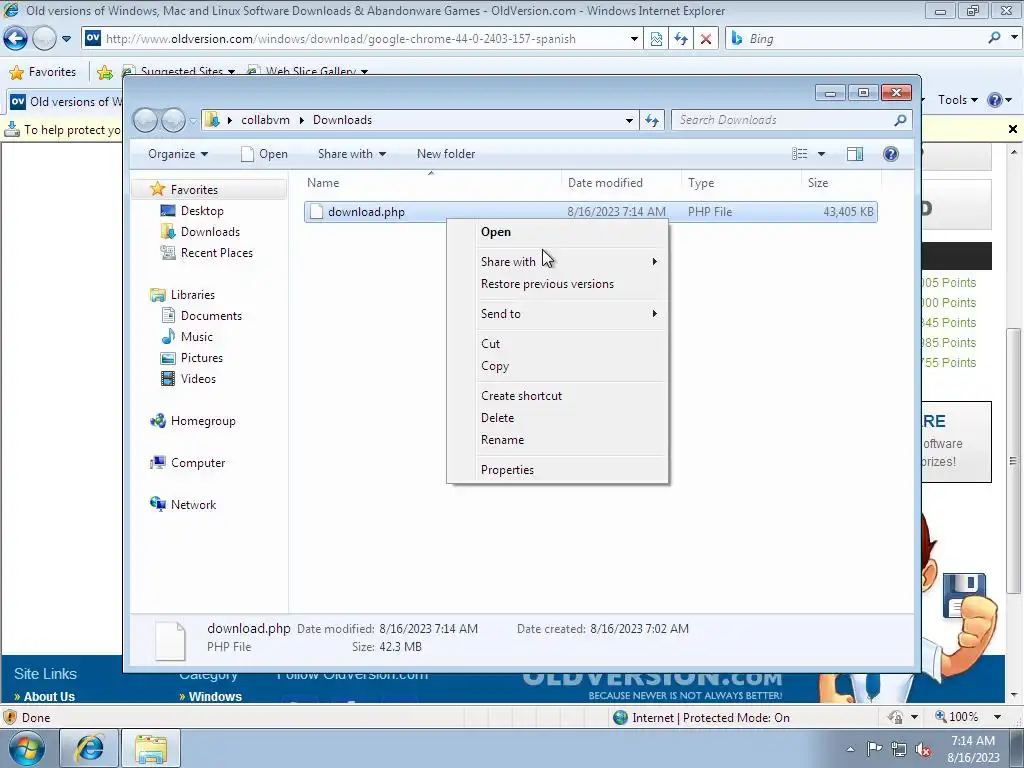Click Explorer refresh icon beside address bar
Image resolution: width=1024 pixels, height=768 pixels.
coord(652,120)
